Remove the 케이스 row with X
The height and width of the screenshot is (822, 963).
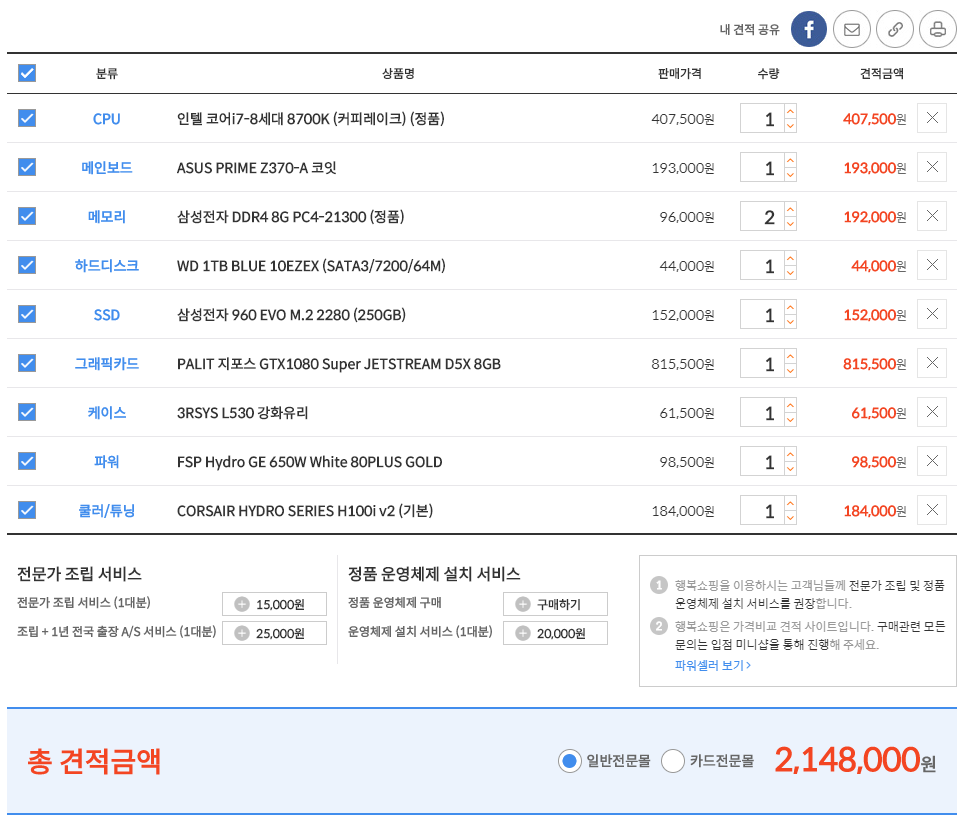pos(932,412)
